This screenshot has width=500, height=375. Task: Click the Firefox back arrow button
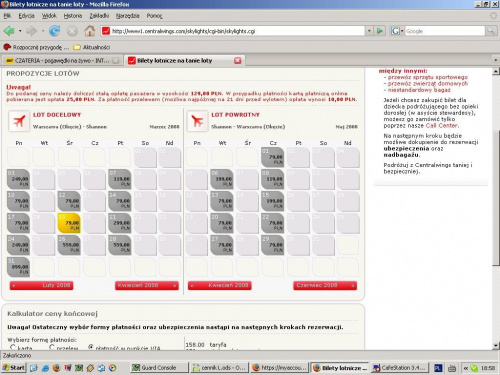click(x=9, y=31)
